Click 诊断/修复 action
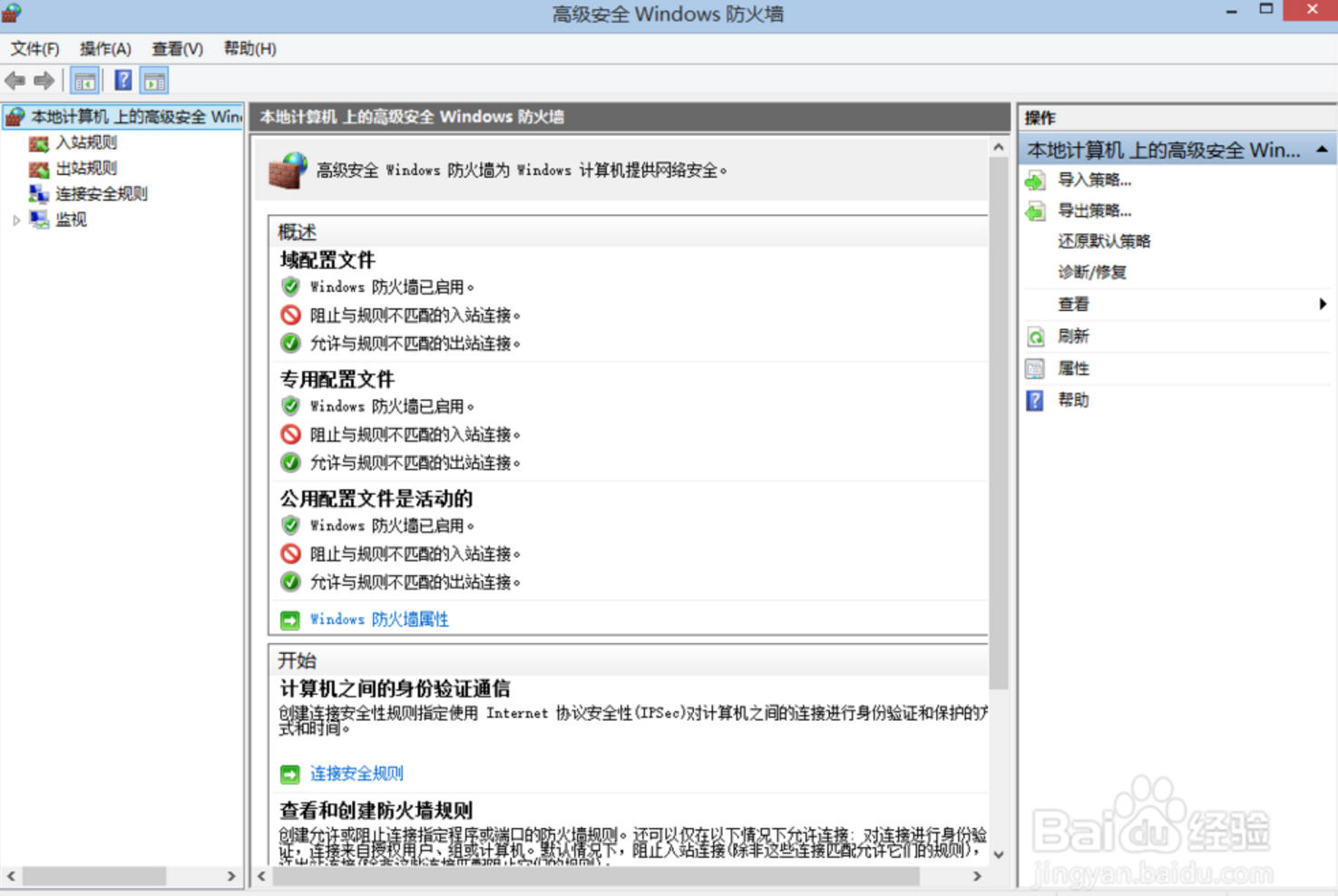This screenshot has height=896, width=1338. point(1092,272)
